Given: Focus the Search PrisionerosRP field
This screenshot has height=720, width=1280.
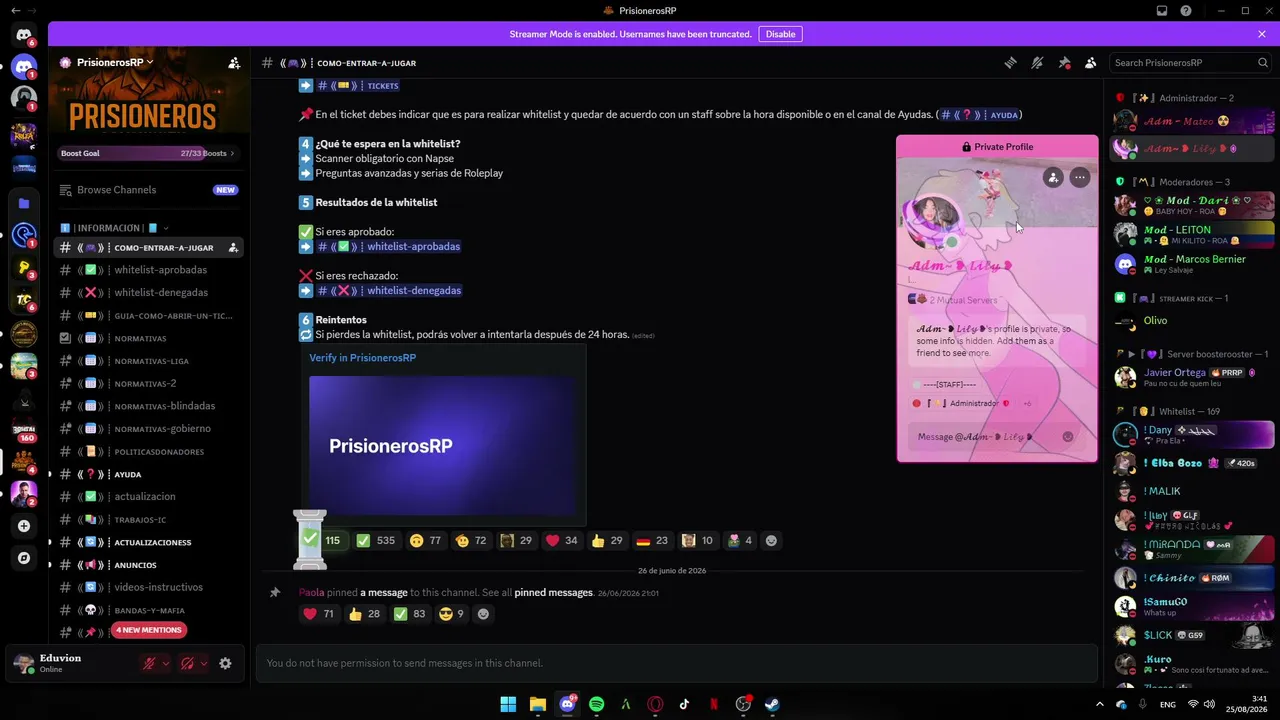Looking at the screenshot, I should (1190, 63).
